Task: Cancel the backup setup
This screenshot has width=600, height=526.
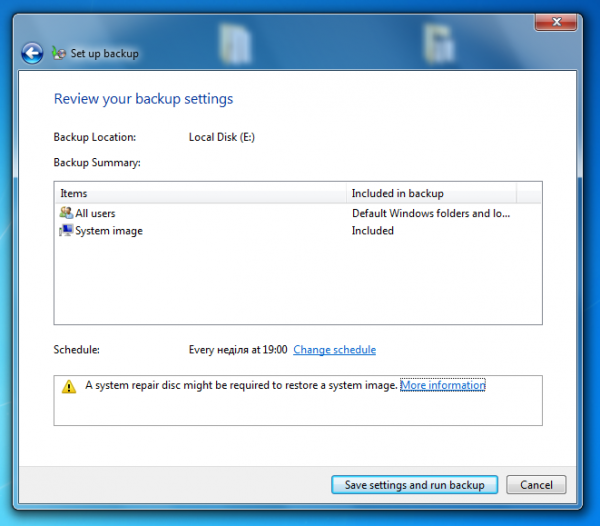Action: point(536,485)
